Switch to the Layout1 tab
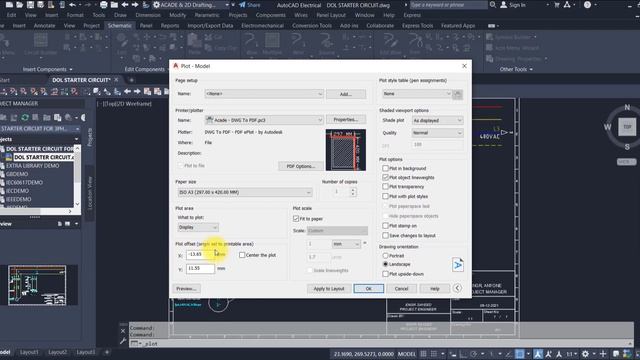Screen dimensions: 640x360 [29, 352]
